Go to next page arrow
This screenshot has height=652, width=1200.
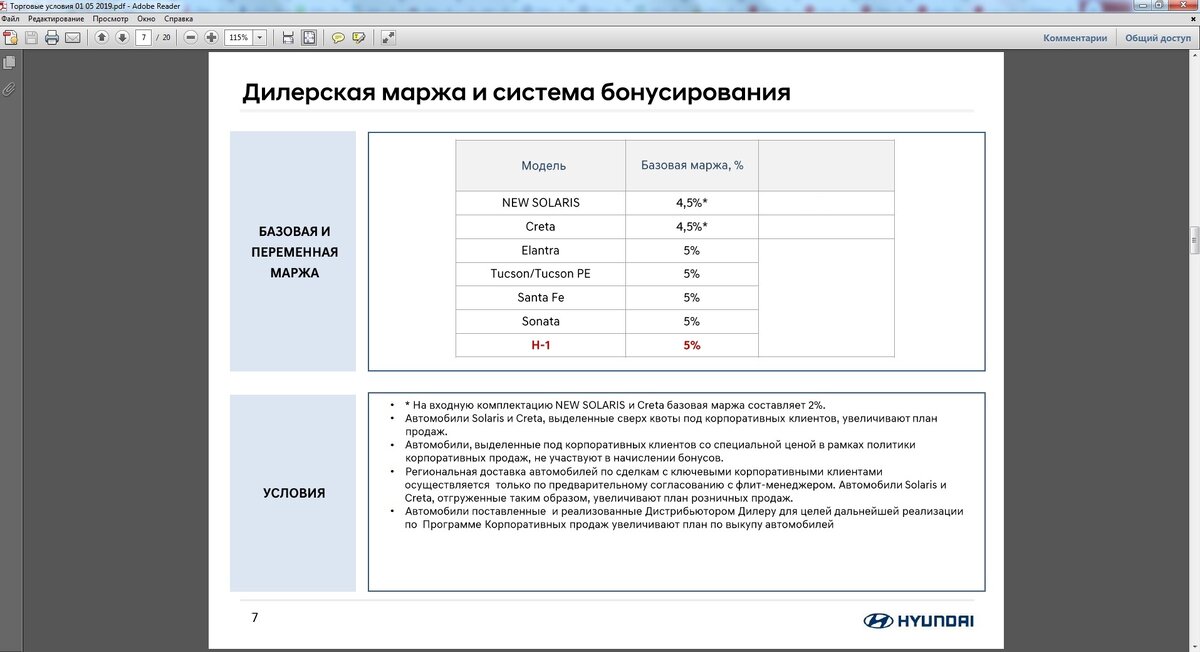pos(122,38)
